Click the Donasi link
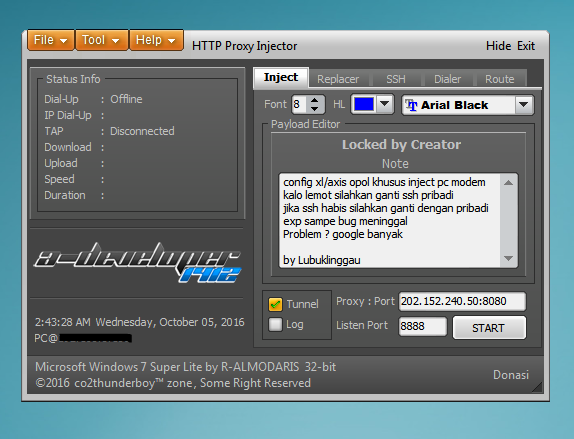The width and height of the screenshot is (574, 439). (x=511, y=375)
